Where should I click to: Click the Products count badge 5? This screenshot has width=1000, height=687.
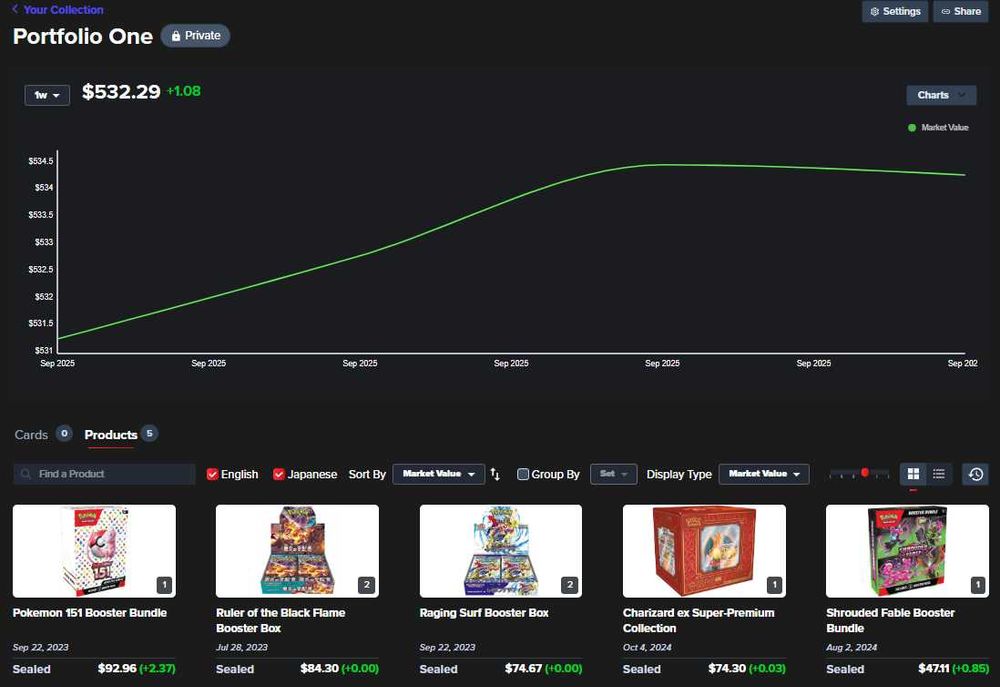click(x=149, y=433)
